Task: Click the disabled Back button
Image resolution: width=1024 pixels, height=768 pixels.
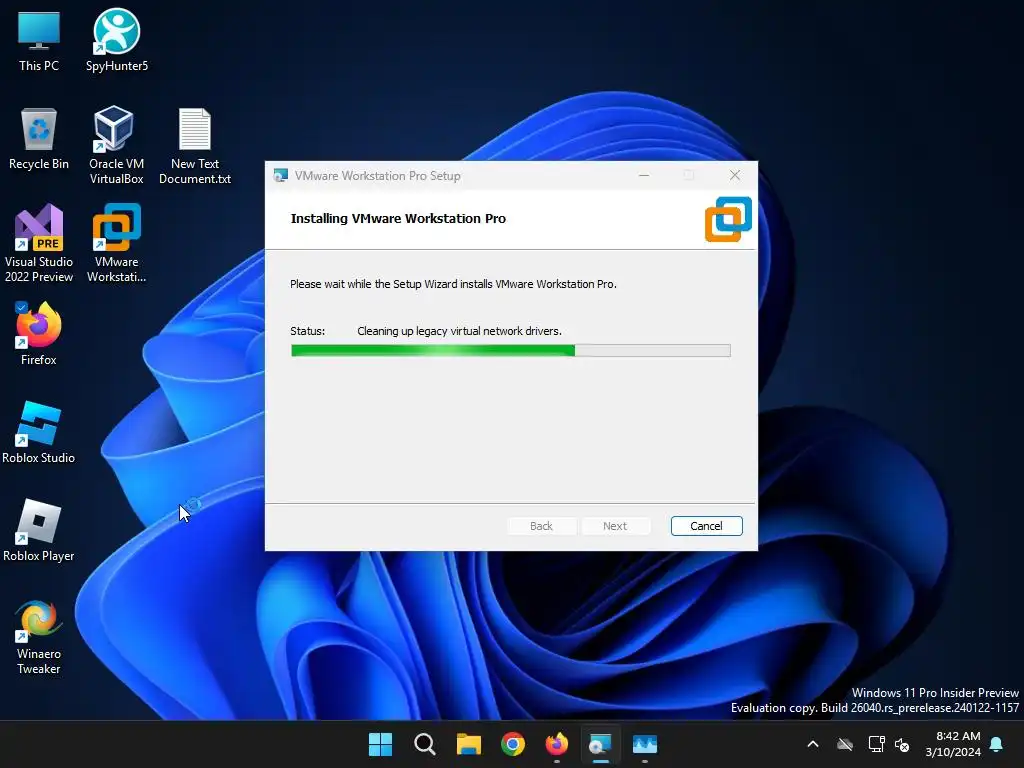Action: point(541,526)
